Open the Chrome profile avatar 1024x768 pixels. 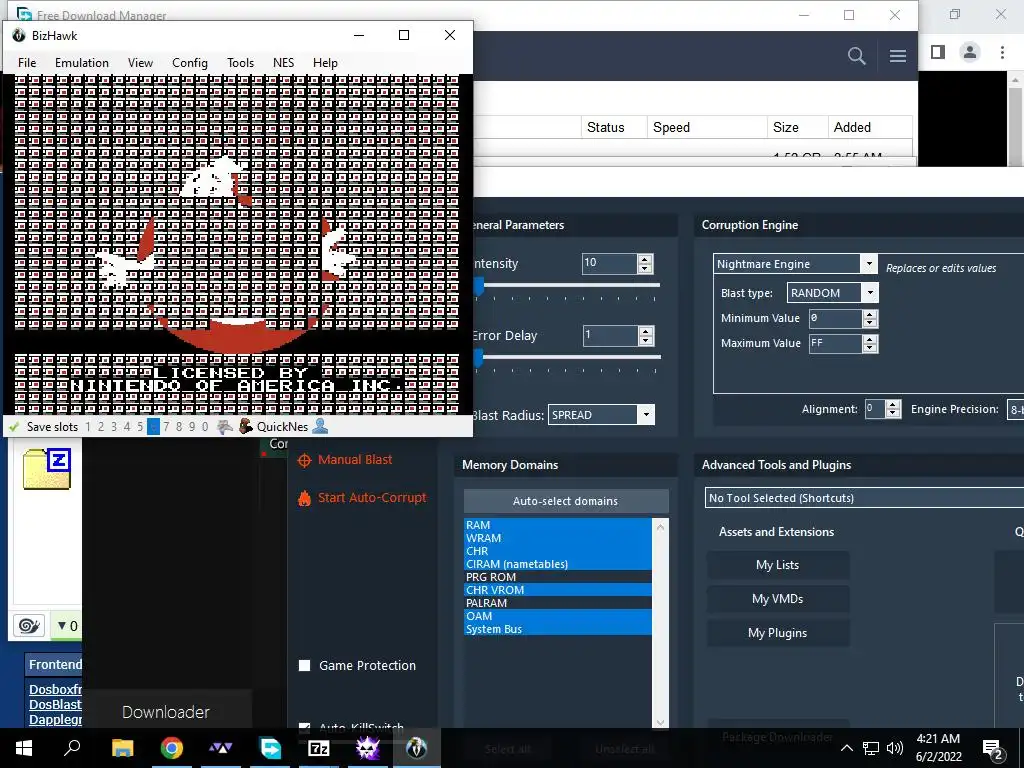tap(970, 52)
